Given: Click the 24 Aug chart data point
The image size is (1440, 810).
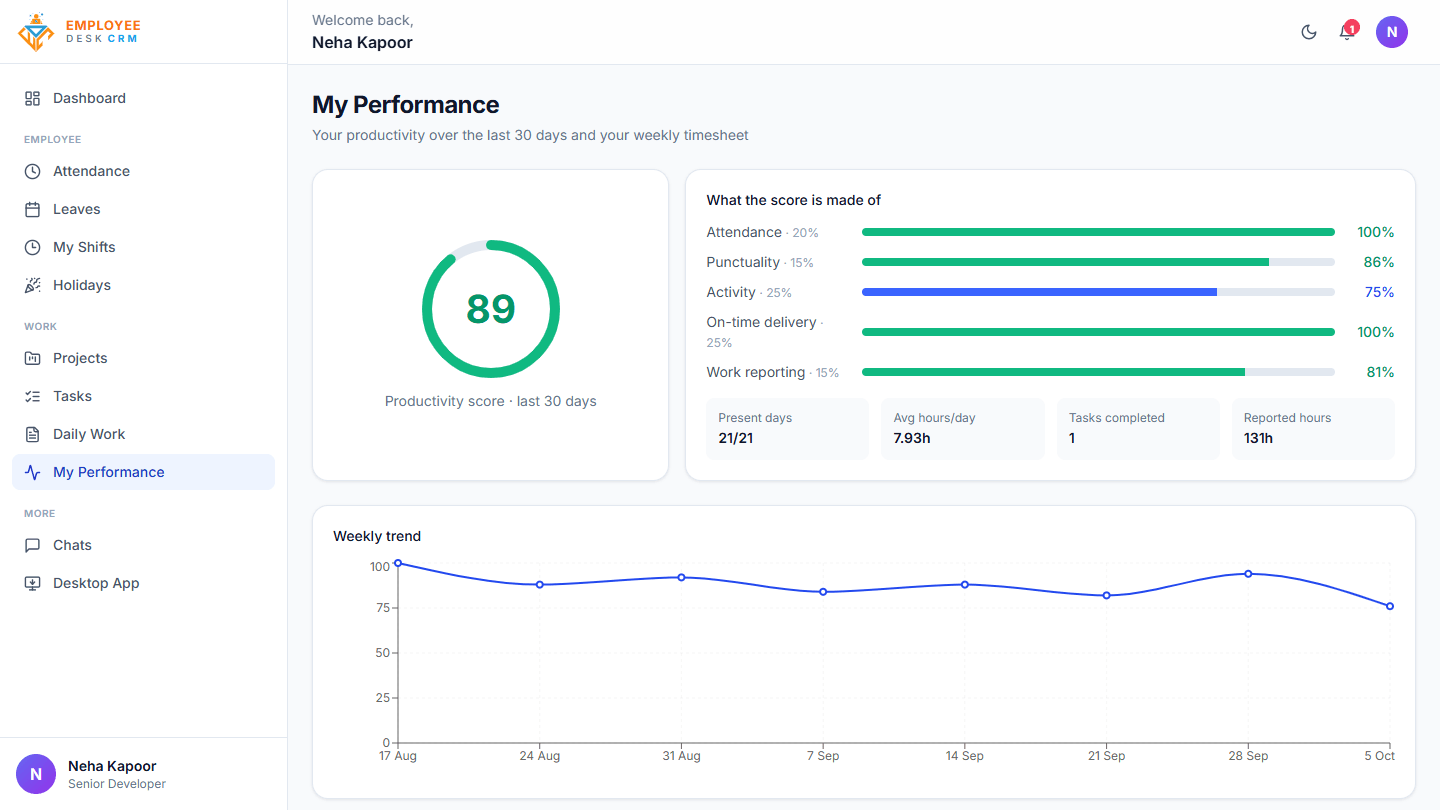Looking at the screenshot, I should point(540,585).
